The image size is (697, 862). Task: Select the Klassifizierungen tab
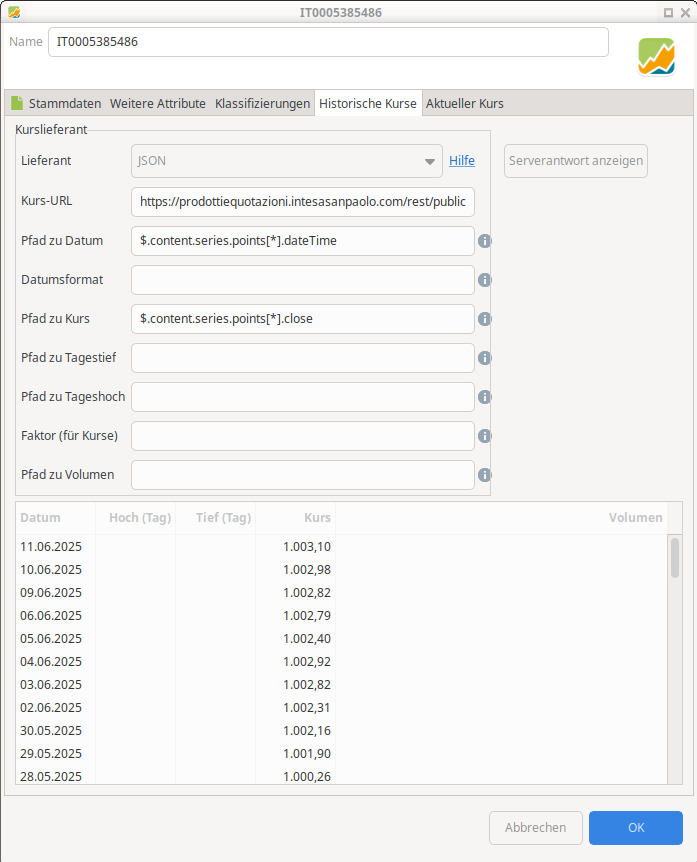click(x=262, y=103)
